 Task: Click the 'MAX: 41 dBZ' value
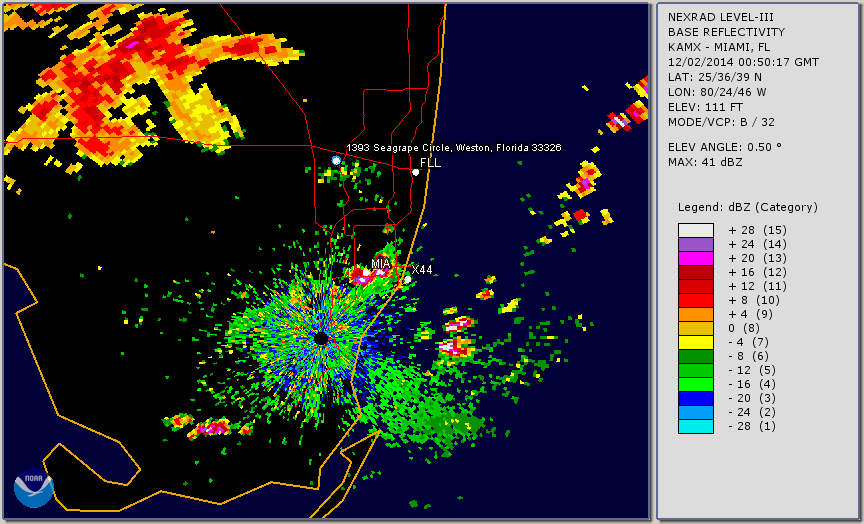705,163
